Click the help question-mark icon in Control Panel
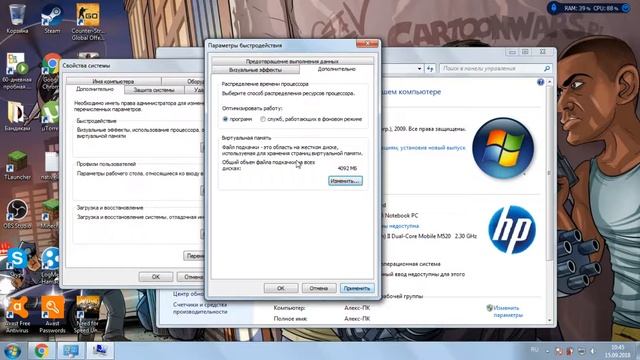 pos(540,82)
